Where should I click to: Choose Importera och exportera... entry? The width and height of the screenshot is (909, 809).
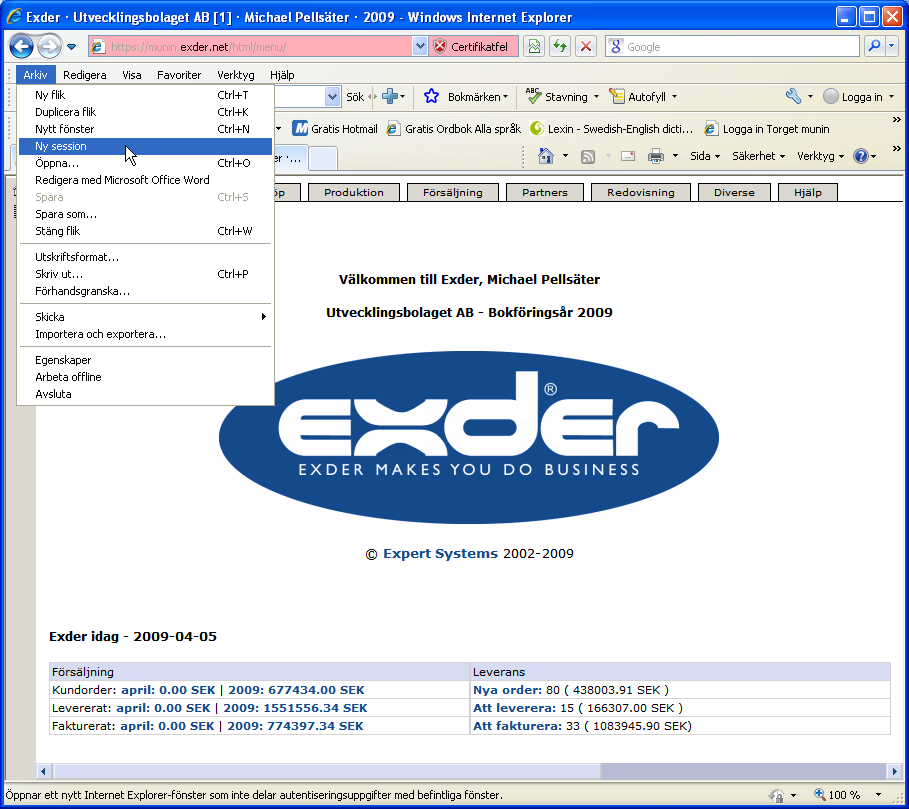146,334
